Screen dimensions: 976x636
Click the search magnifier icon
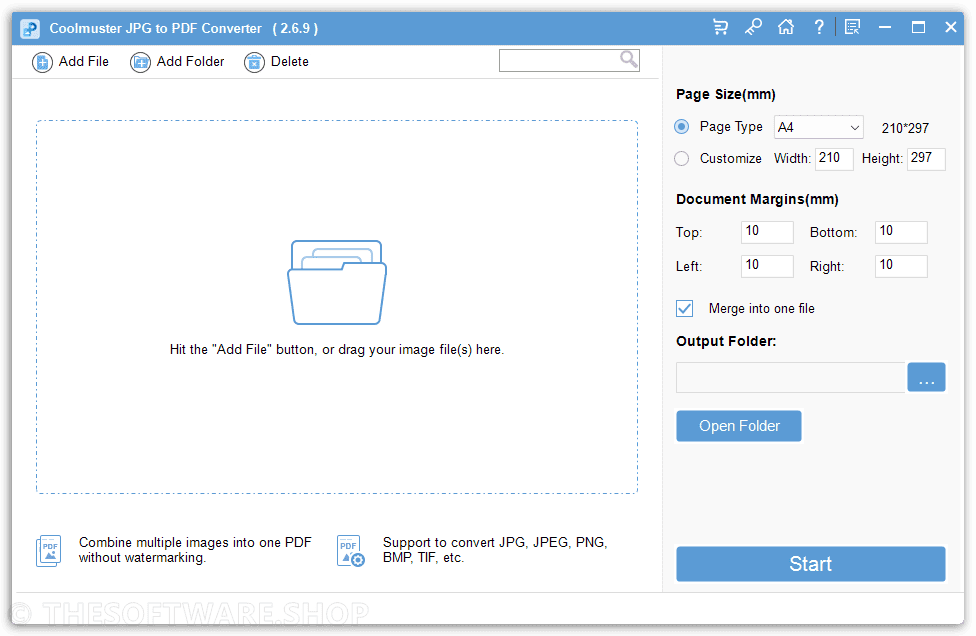[629, 60]
